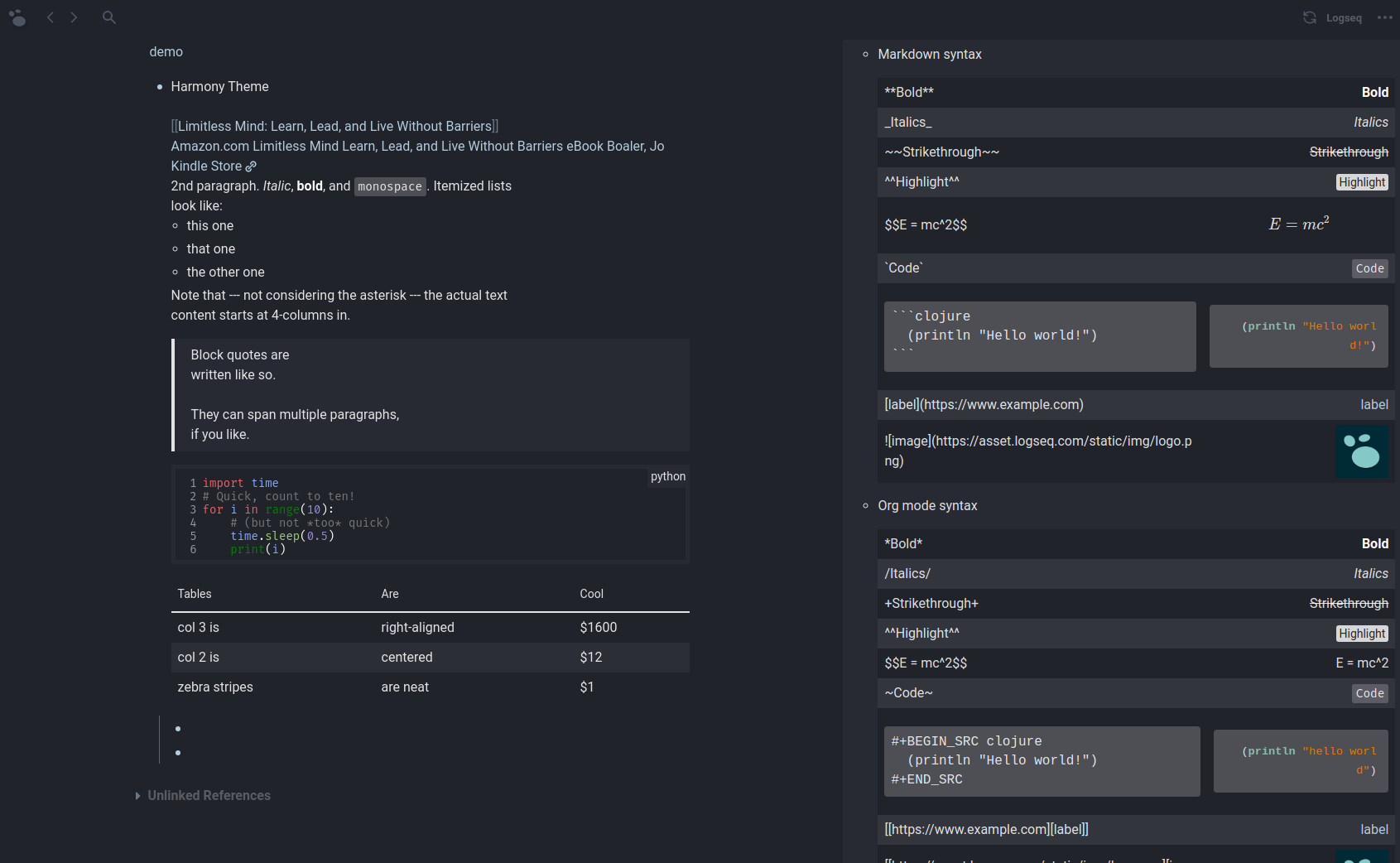Click the external link chain icon
1400x863 pixels.
point(251,166)
